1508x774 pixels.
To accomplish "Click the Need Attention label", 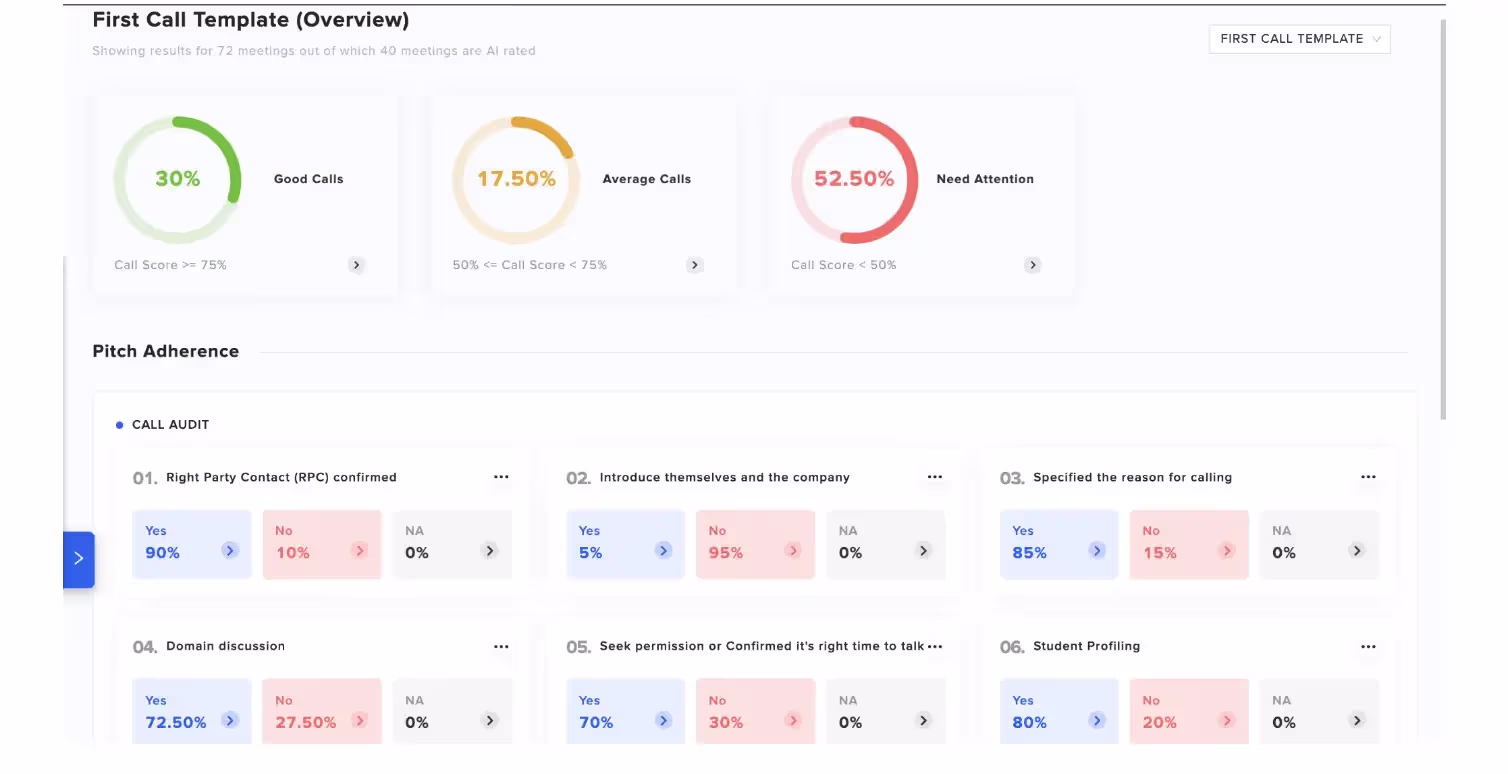I will click(985, 179).
